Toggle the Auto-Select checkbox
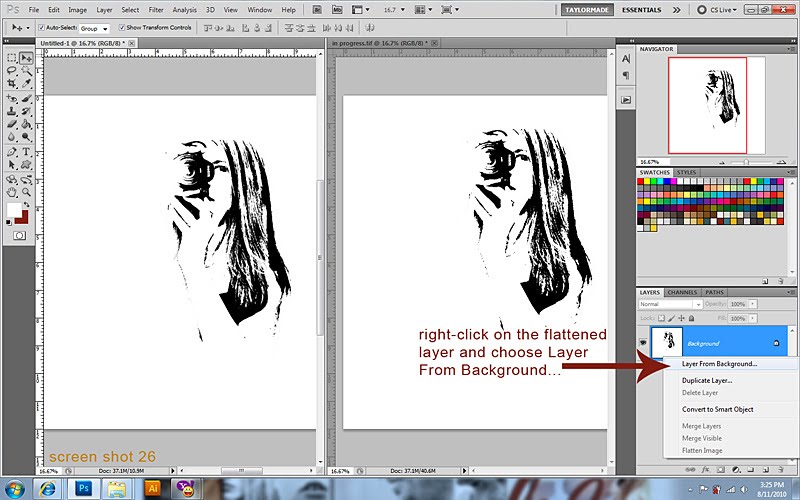Screen dimensions: 800x500 41,28
